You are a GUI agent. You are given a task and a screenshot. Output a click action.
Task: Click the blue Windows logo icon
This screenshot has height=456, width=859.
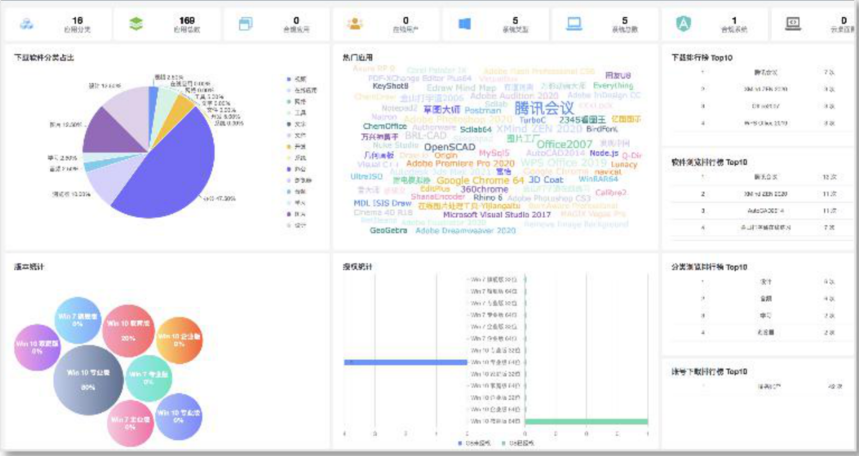coord(465,24)
